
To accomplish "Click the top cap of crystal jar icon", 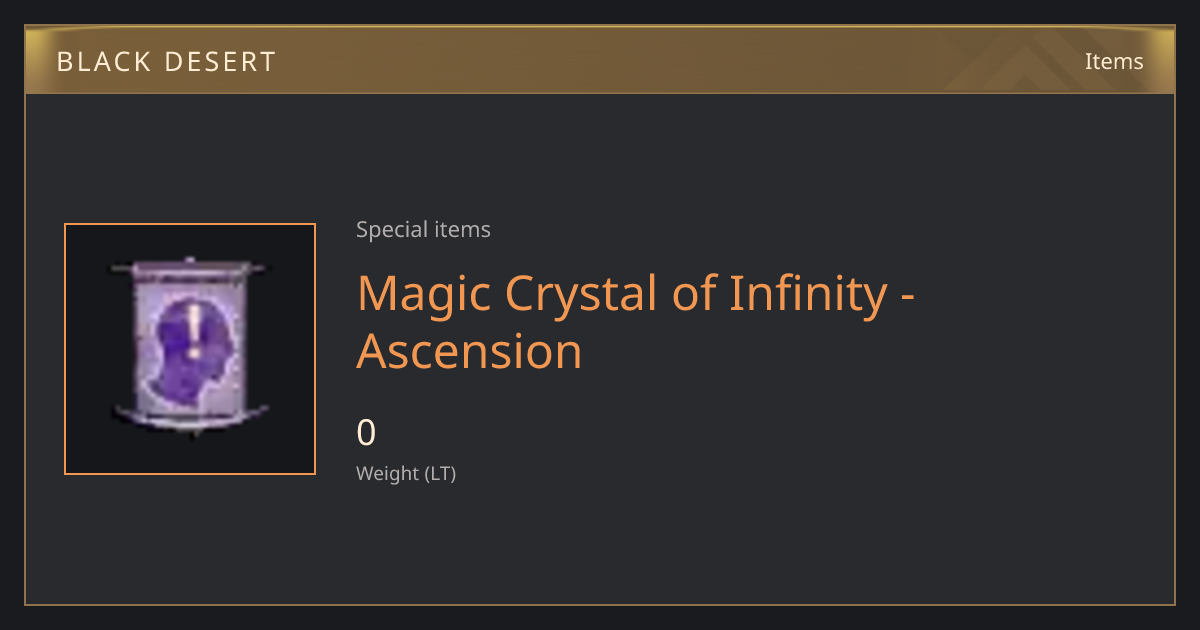I will [190, 268].
